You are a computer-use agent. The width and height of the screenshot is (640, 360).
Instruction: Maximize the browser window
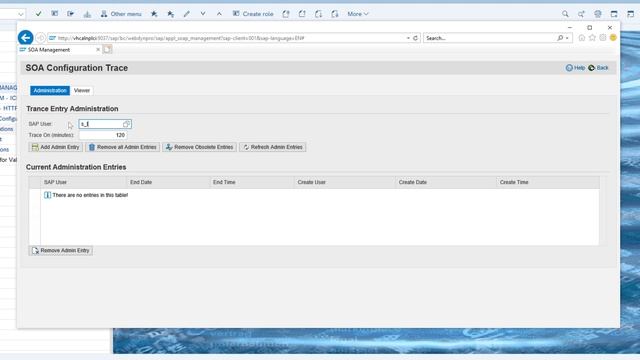(x=589, y=27)
